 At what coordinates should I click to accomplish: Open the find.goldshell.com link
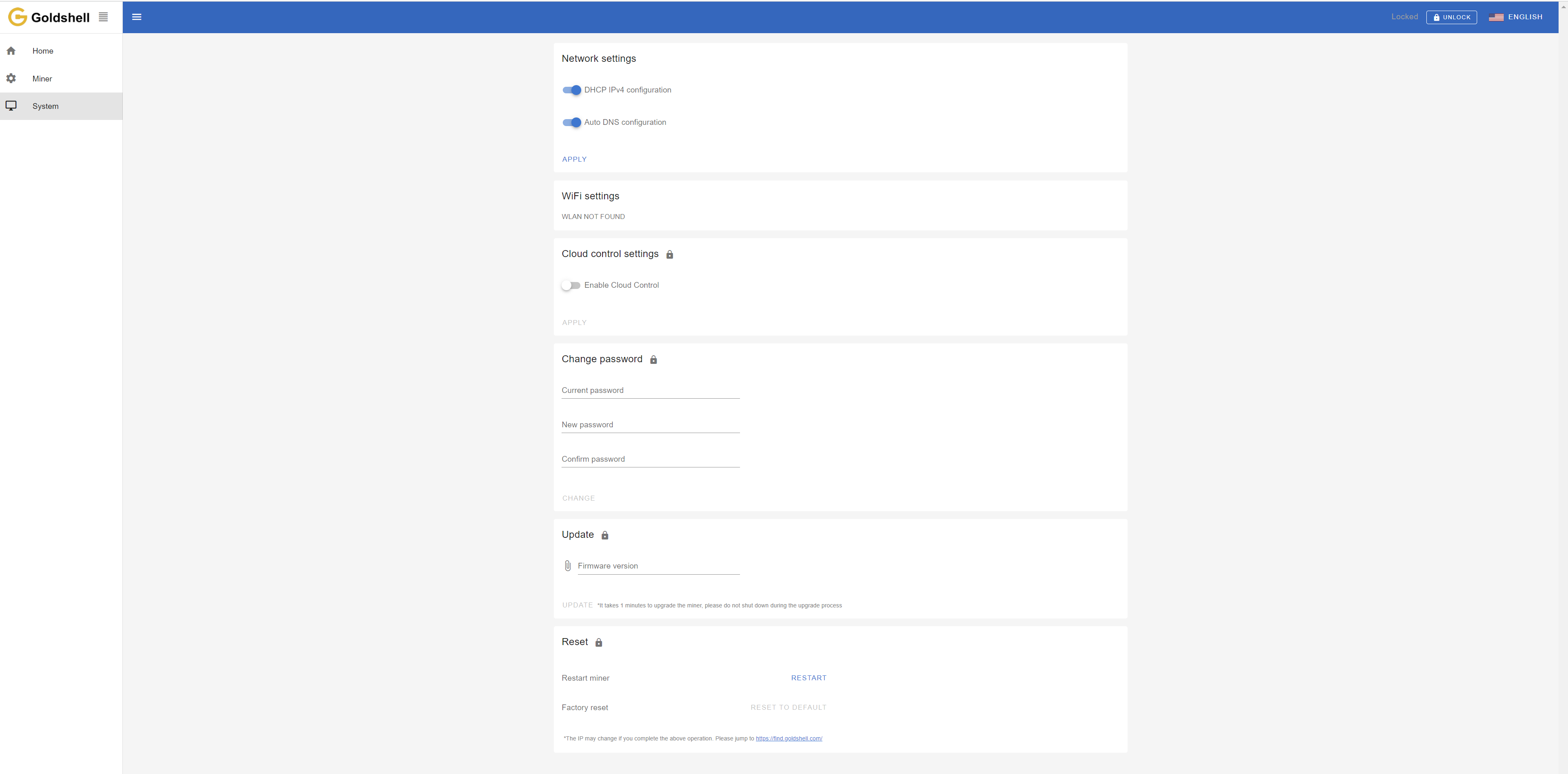click(789, 739)
